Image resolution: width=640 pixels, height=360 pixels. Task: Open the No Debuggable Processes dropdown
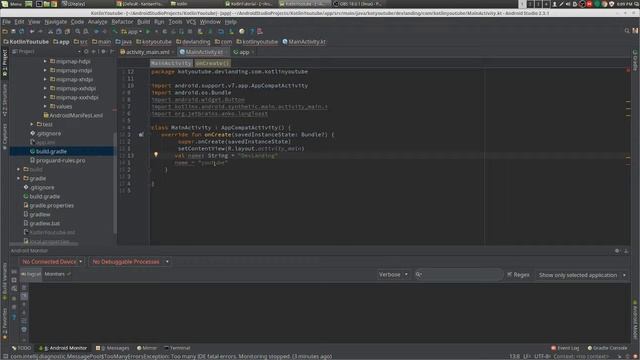[129, 262]
